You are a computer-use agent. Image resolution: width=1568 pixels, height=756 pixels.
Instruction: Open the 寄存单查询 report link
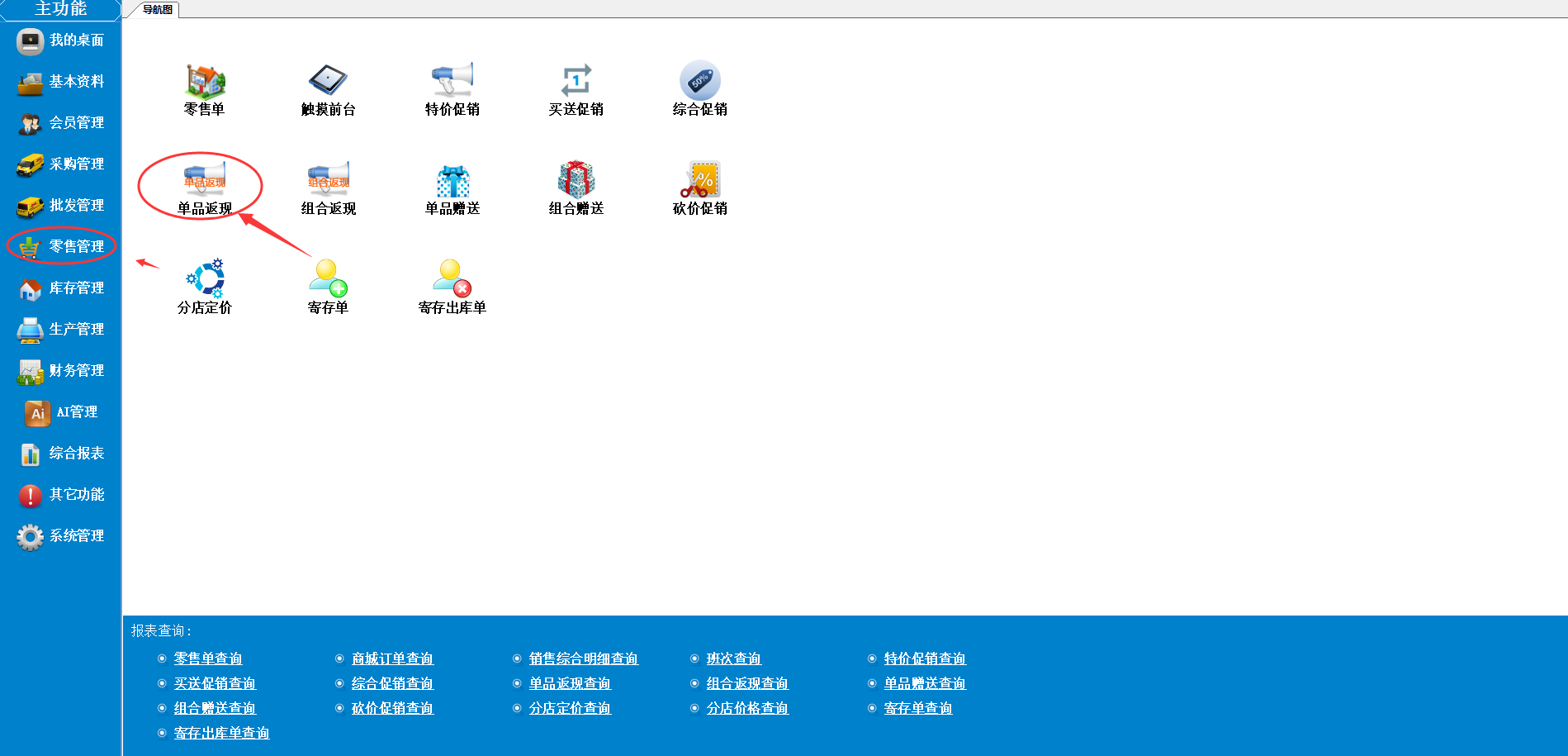coord(918,708)
